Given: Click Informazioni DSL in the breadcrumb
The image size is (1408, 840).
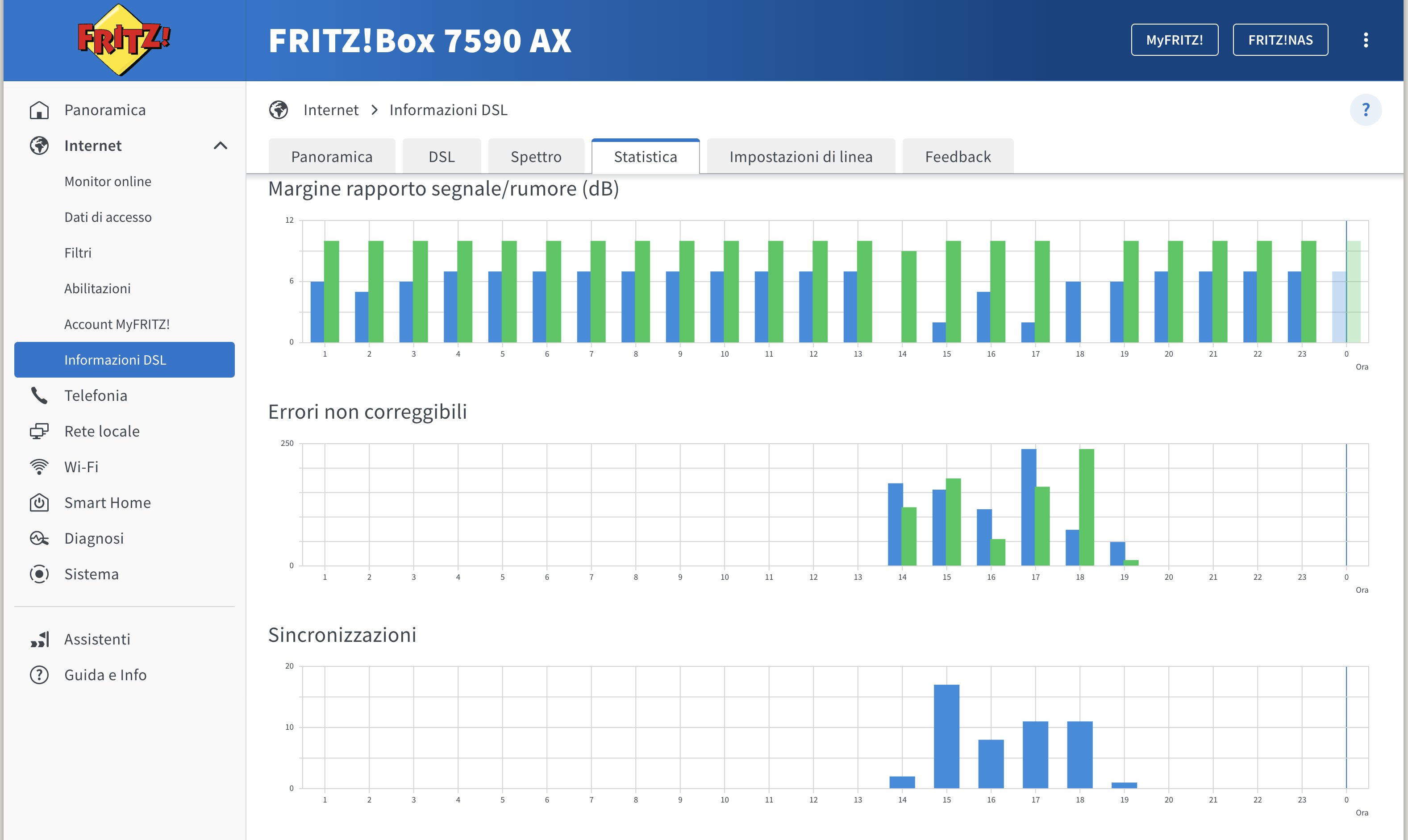Looking at the screenshot, I should tap(448, 110).
